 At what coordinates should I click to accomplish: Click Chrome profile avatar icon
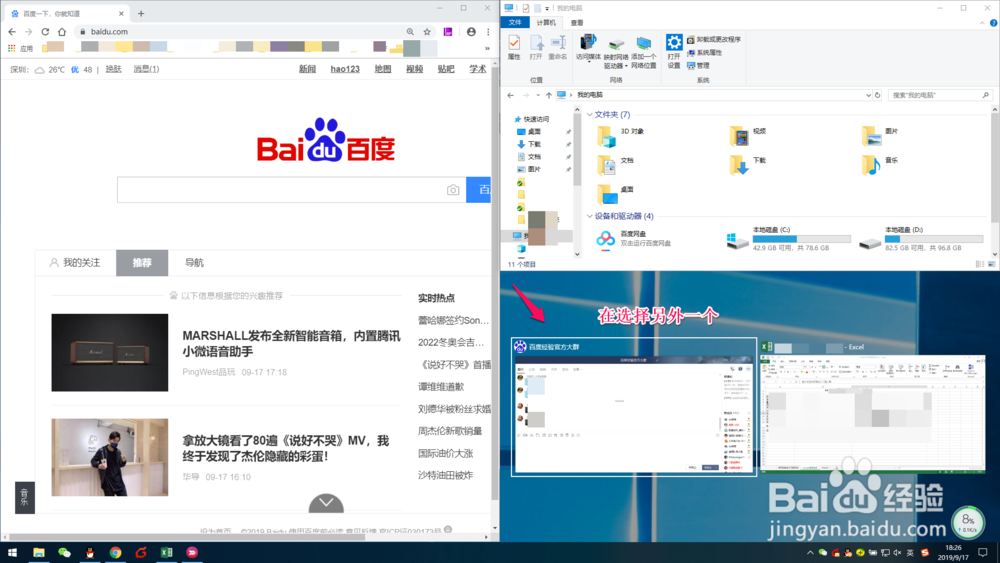click(471, 31)
